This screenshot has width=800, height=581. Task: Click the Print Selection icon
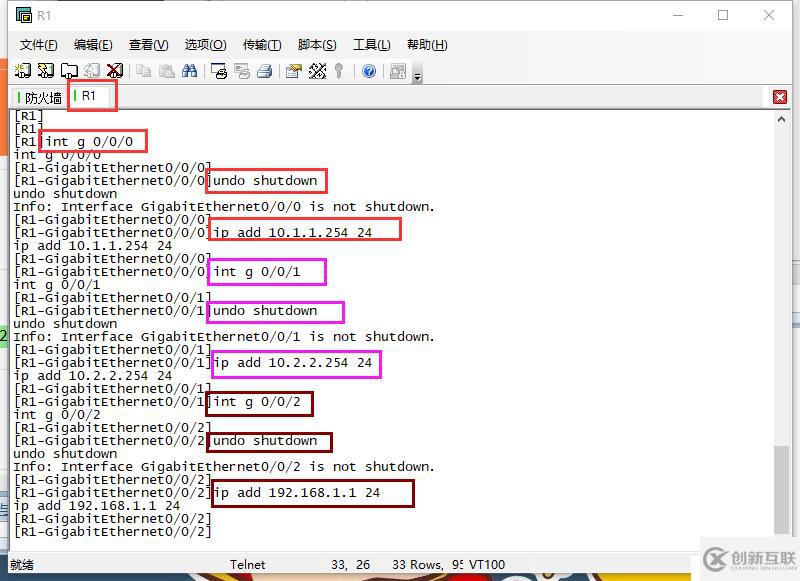[242, 71]
